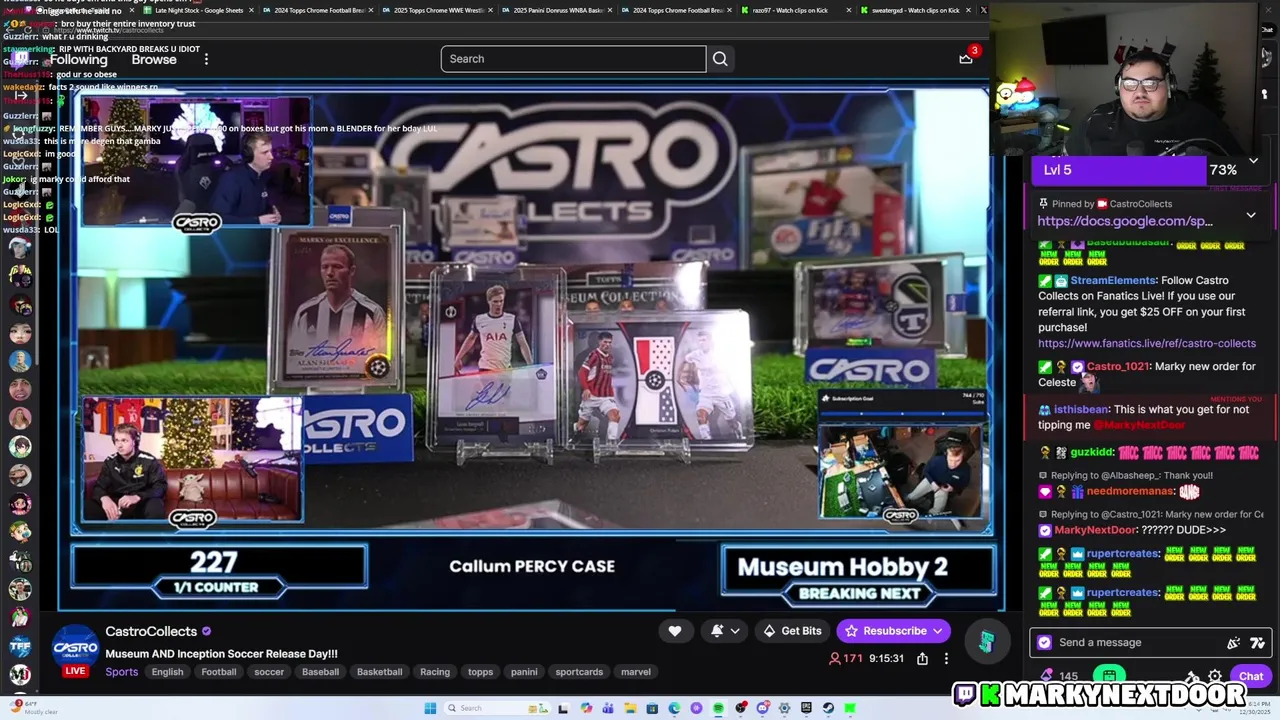The height and width of the screenshot is (720, 1280).
Task: Click the share stream icon
Action: (922, 659)
